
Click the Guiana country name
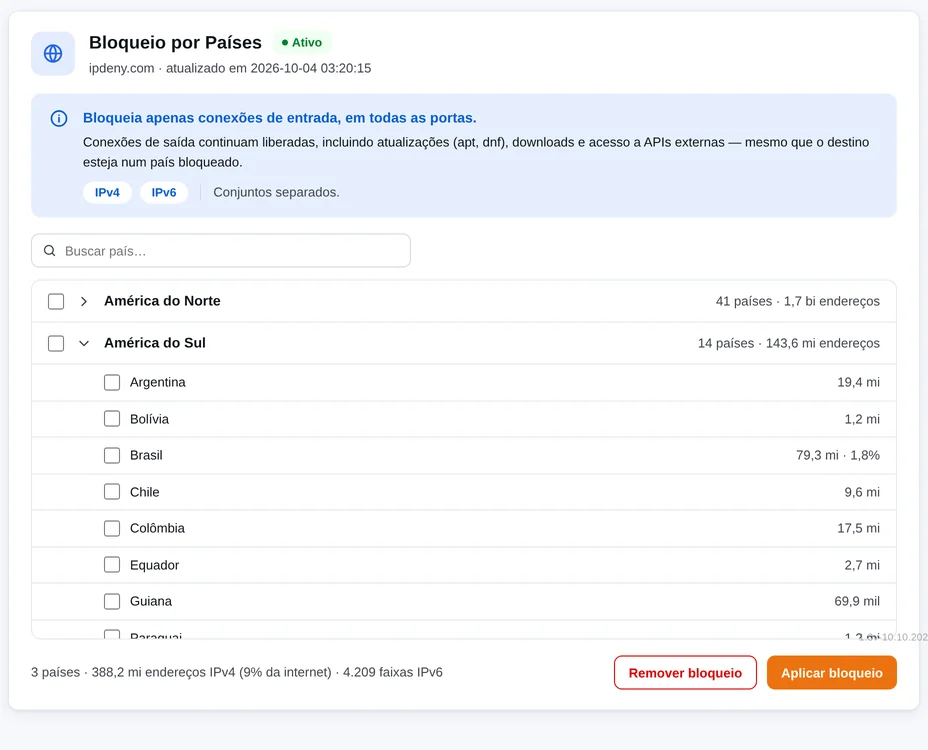pyautogui.click(x=151, y=601)
